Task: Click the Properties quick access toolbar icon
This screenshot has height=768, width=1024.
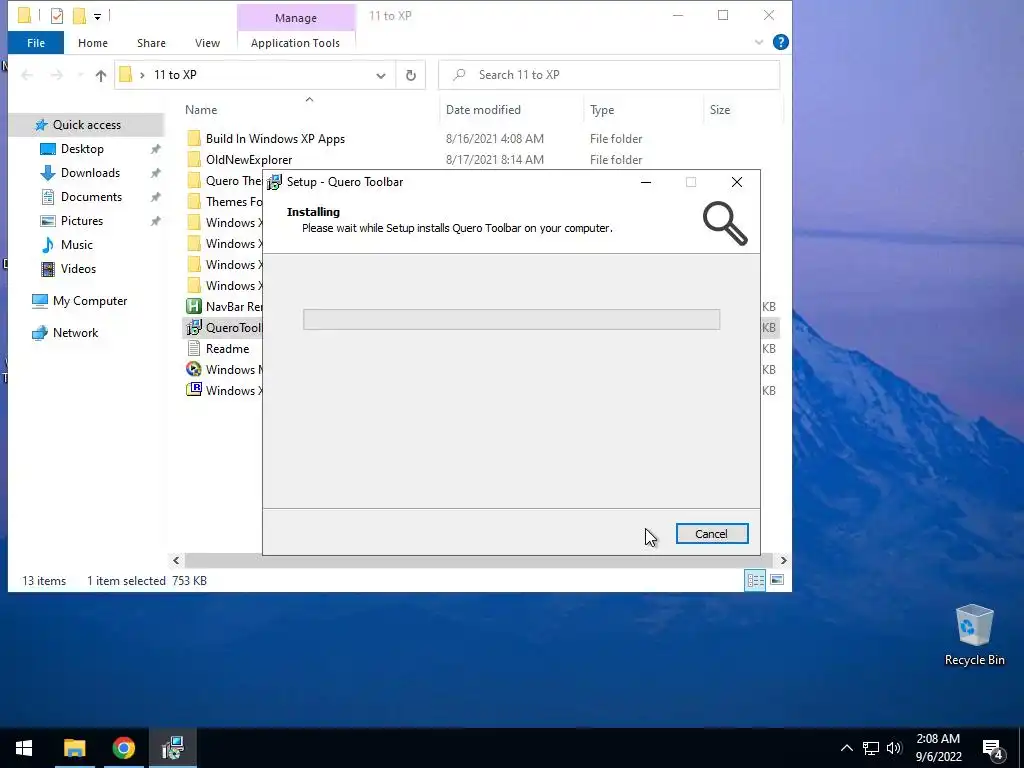Action: coord(57,16)
